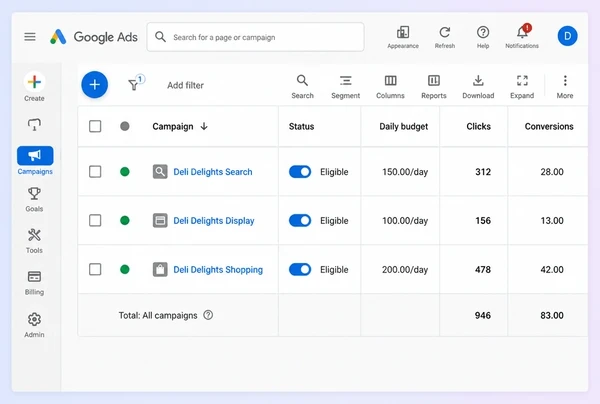Screen dimensions: 600x404
Task: Open the hamburger main menu
Action: [30, 37]
